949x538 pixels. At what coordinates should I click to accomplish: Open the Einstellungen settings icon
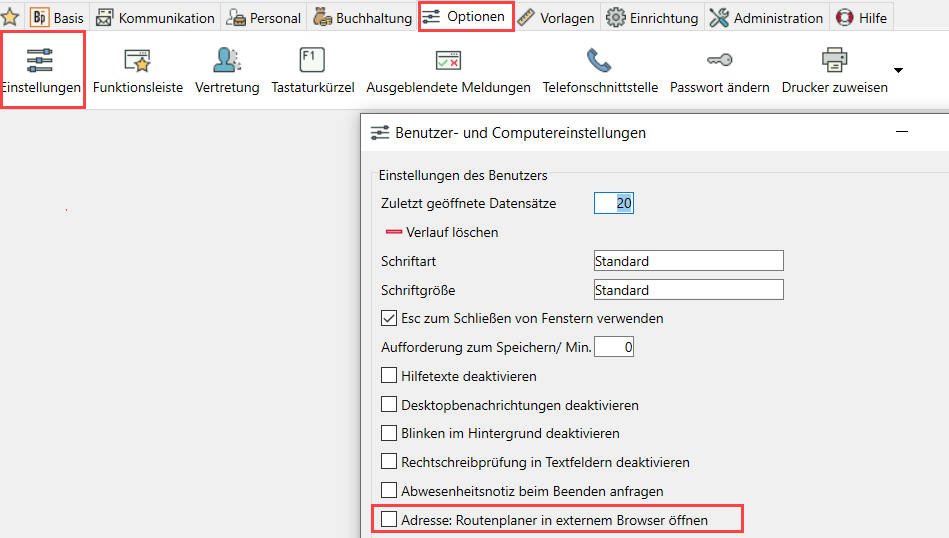[41, 62]
